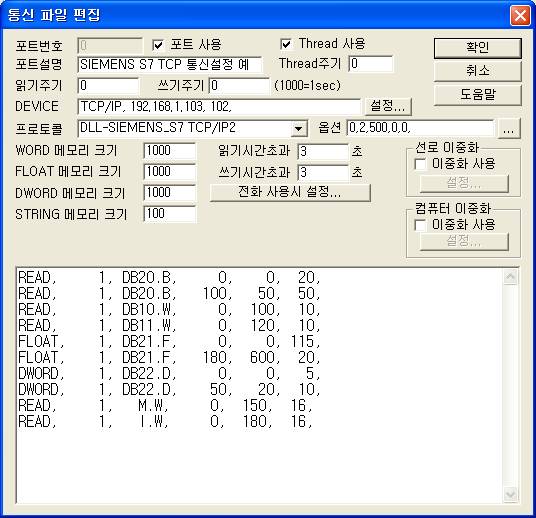Enable 컴퓨터 이중화 사용 checkbox
This screenshot has height=518, width=536.
point(420,225)
